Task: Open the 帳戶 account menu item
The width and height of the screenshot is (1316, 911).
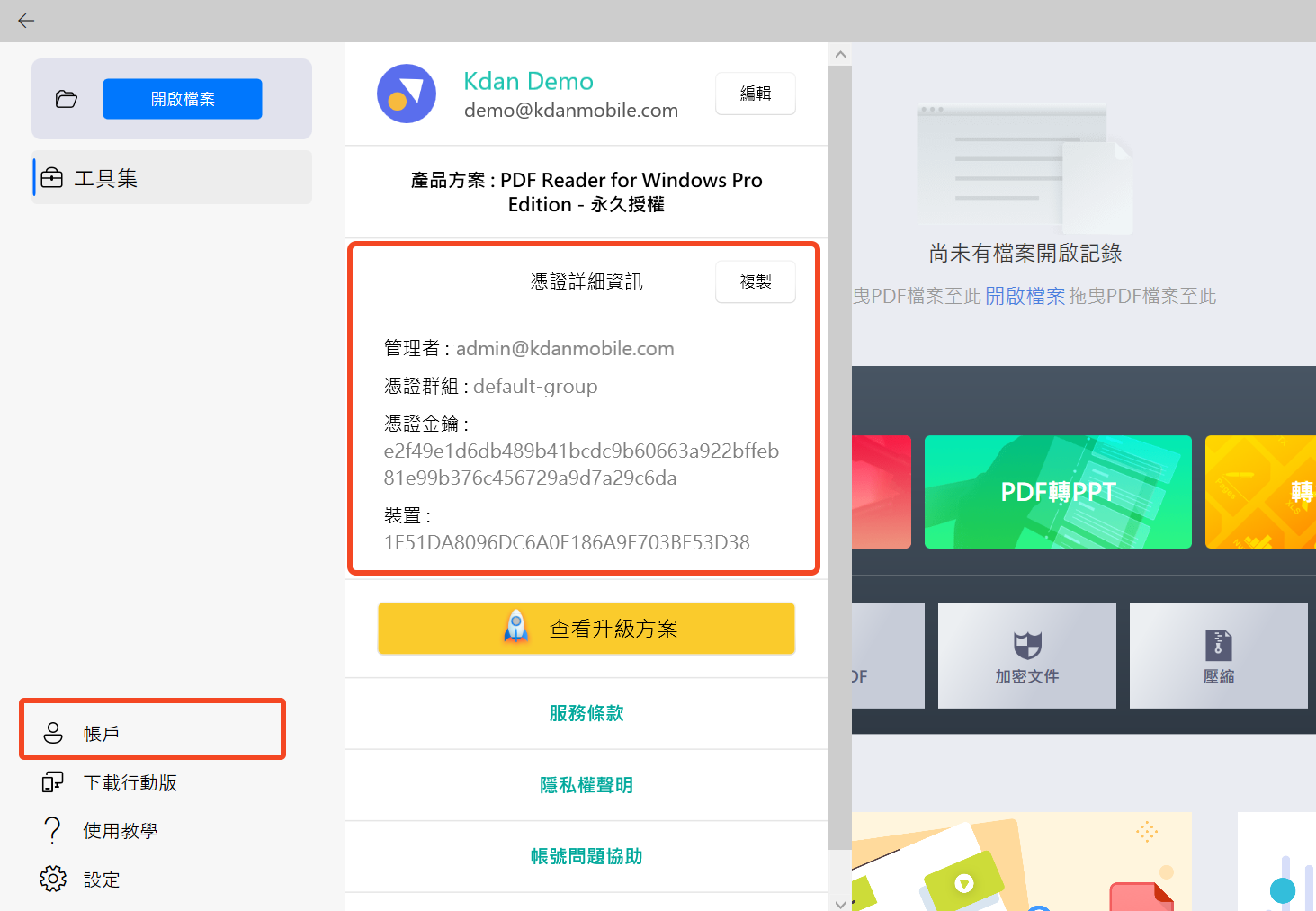Action: tap(153, 734)
